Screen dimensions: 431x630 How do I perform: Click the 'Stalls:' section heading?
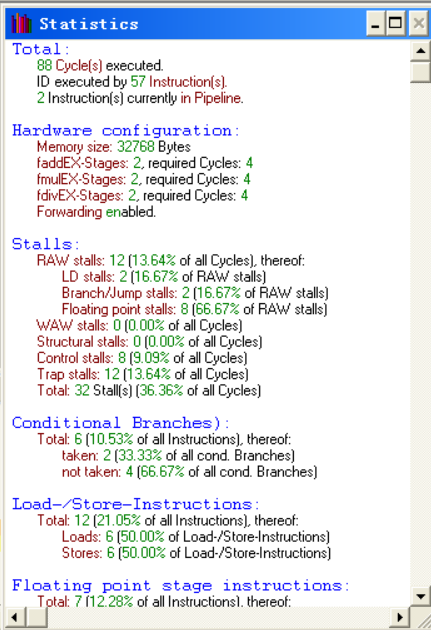tap(46, 244)
